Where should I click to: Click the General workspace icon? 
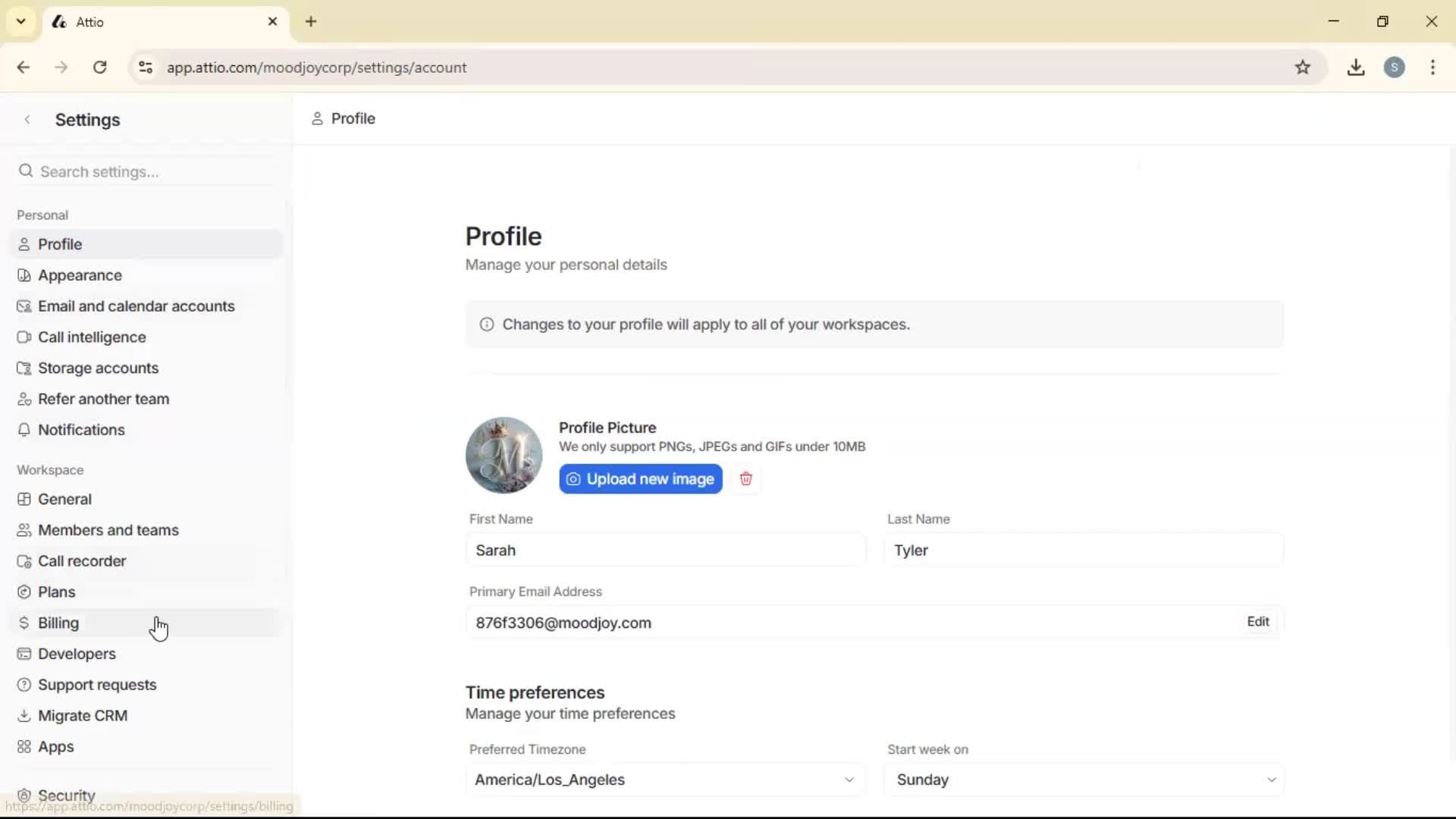pyautogui.click(x=24, y=500)
